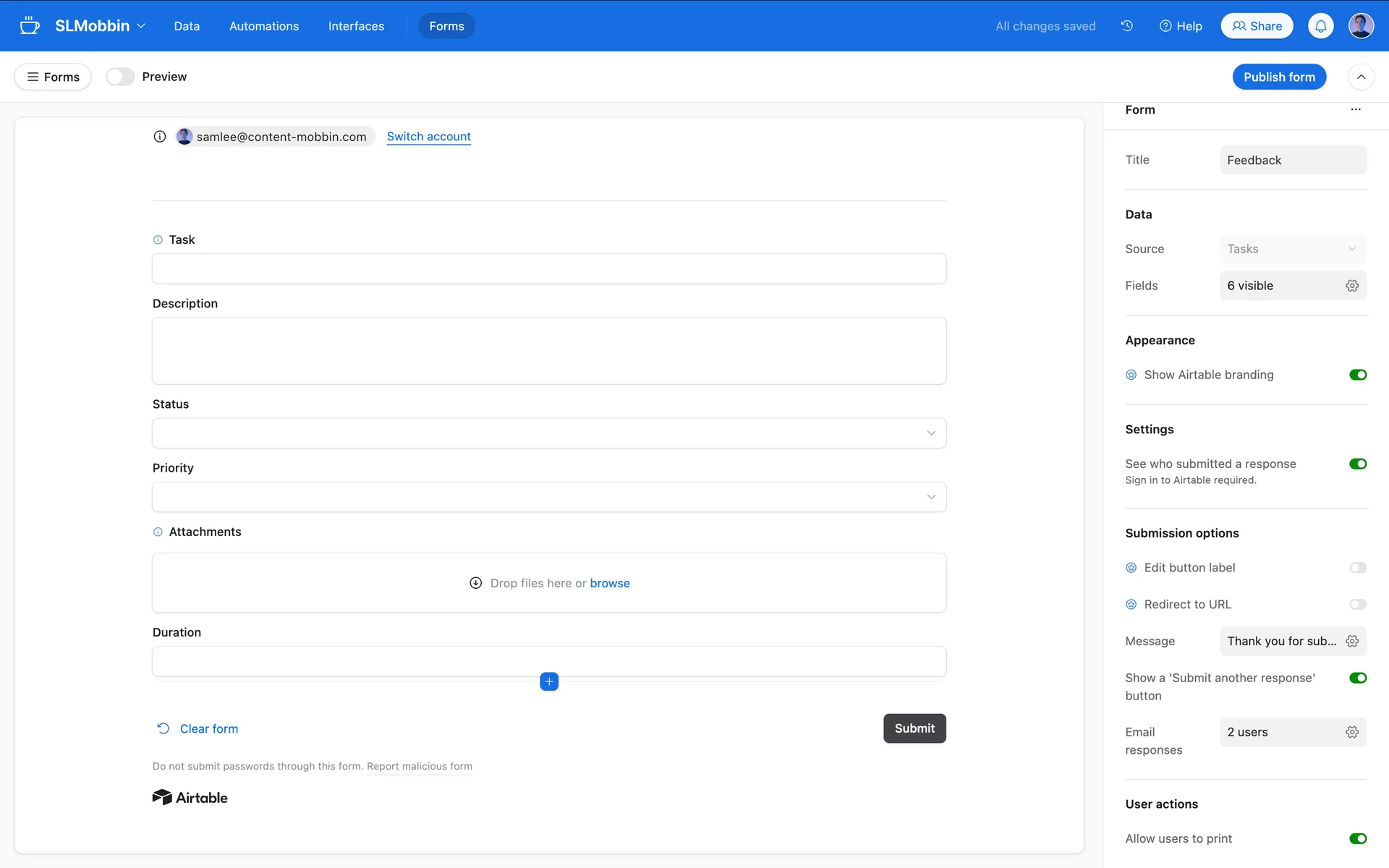1389x868 pixels.
Task: Open the Form panel three-dots menu
Action: 1355,110
